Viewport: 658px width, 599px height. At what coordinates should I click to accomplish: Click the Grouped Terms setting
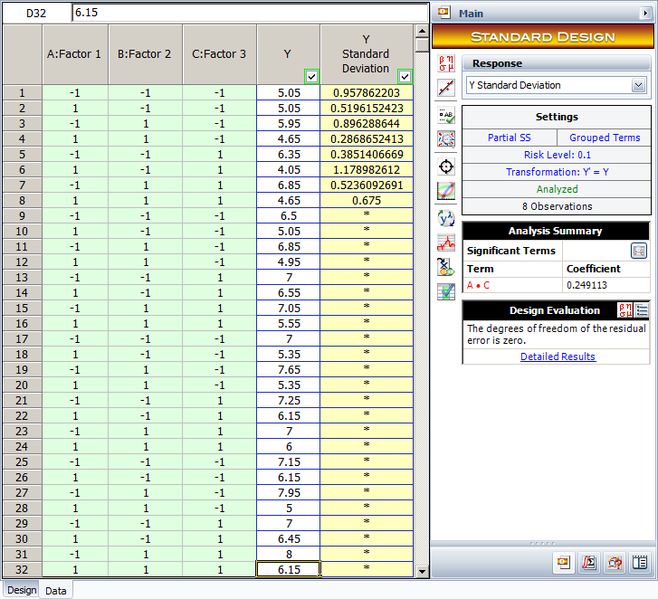pyautogui.click(x=604, y=137)
